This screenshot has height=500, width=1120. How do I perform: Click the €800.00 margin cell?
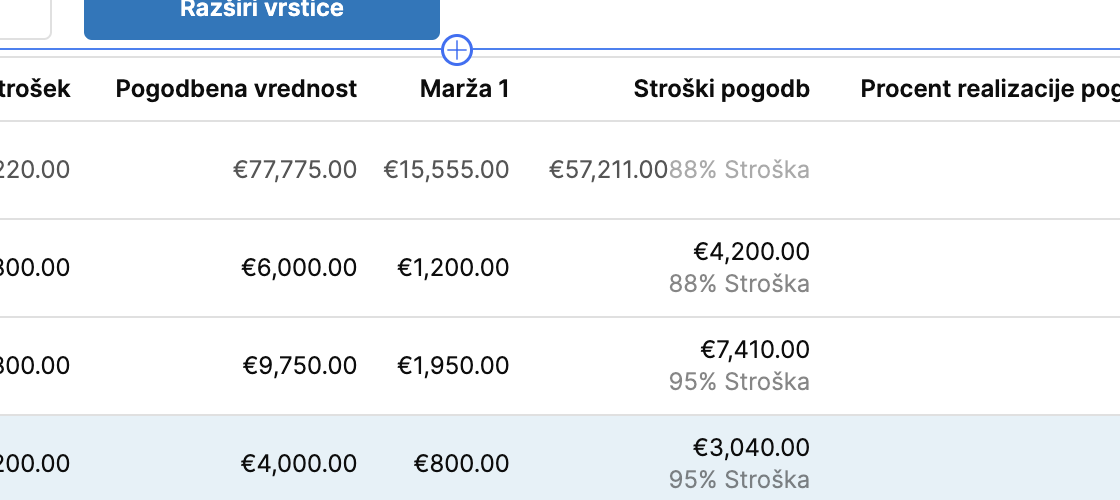coord(461,464)
